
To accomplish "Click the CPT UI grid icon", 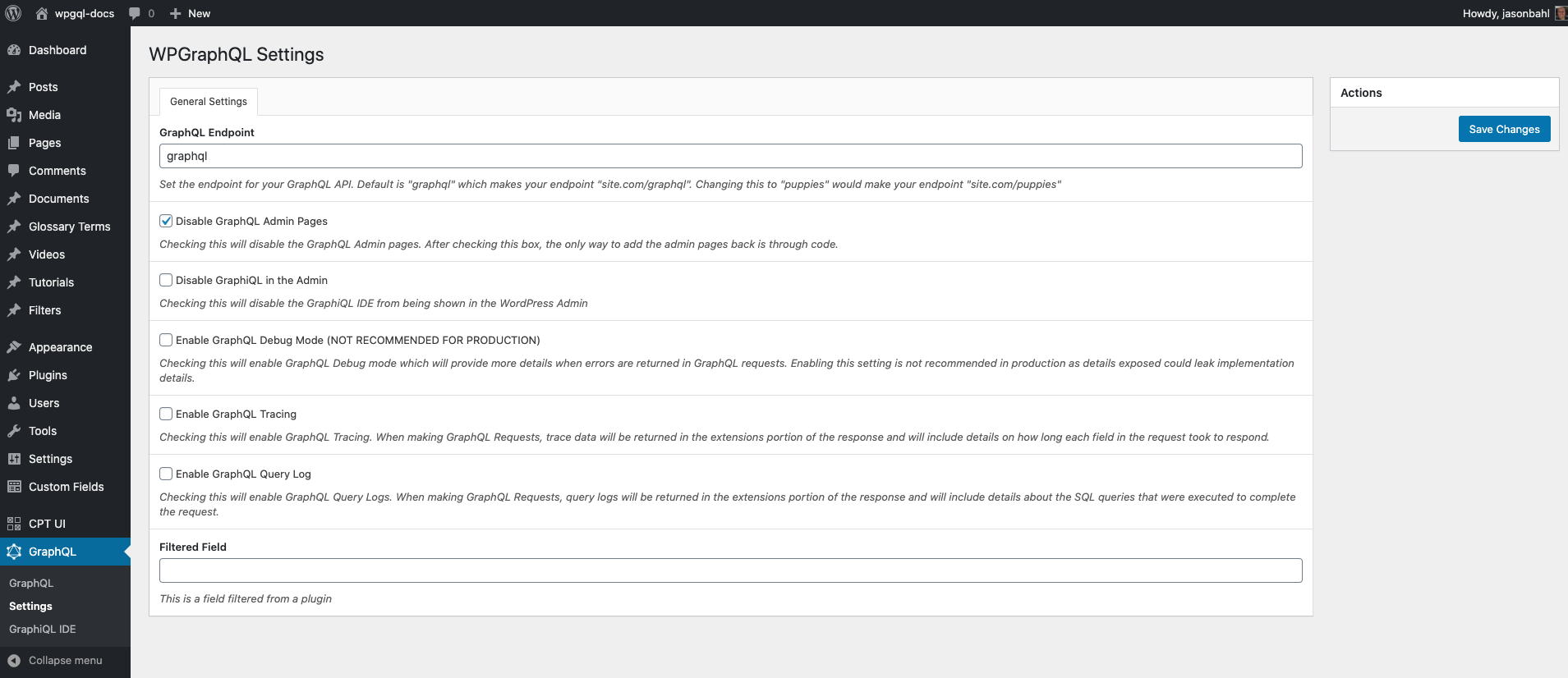I will 14,524.
